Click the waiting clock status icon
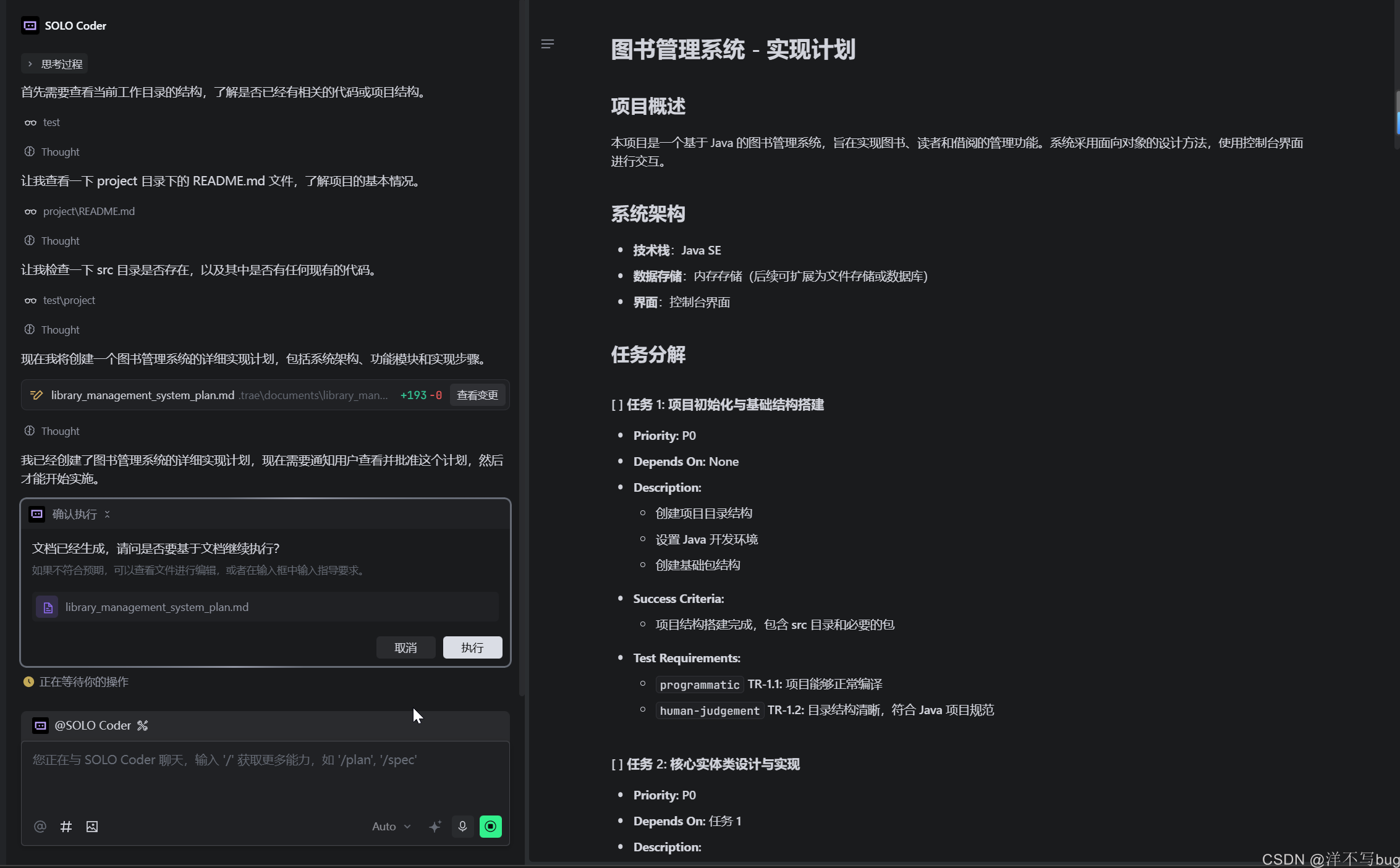 (28, 682)
